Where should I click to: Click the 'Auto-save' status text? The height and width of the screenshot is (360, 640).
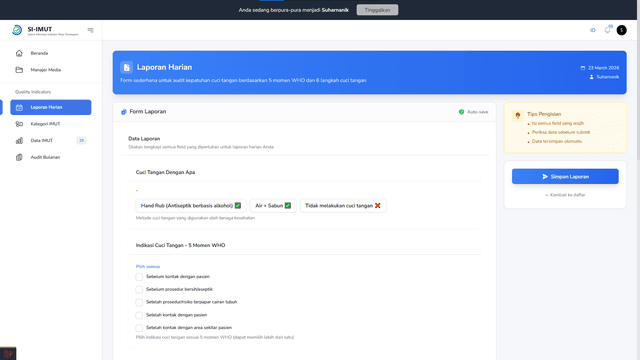point(478,112)
